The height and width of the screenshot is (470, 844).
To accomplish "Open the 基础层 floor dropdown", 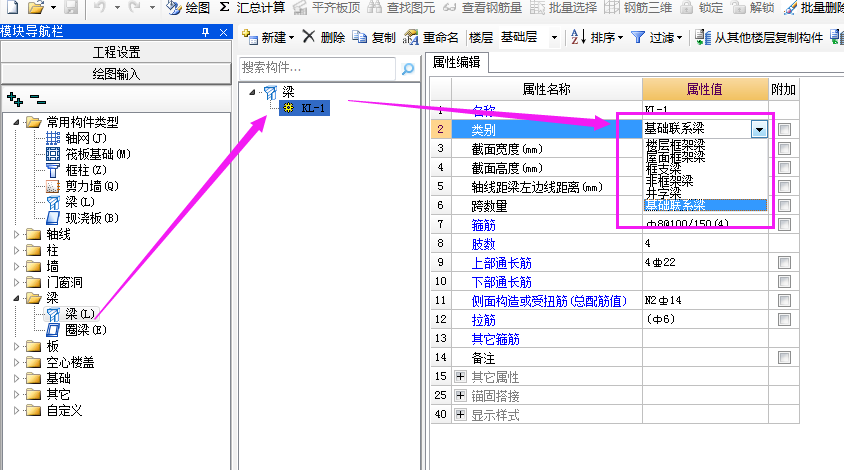I will 554,38.
